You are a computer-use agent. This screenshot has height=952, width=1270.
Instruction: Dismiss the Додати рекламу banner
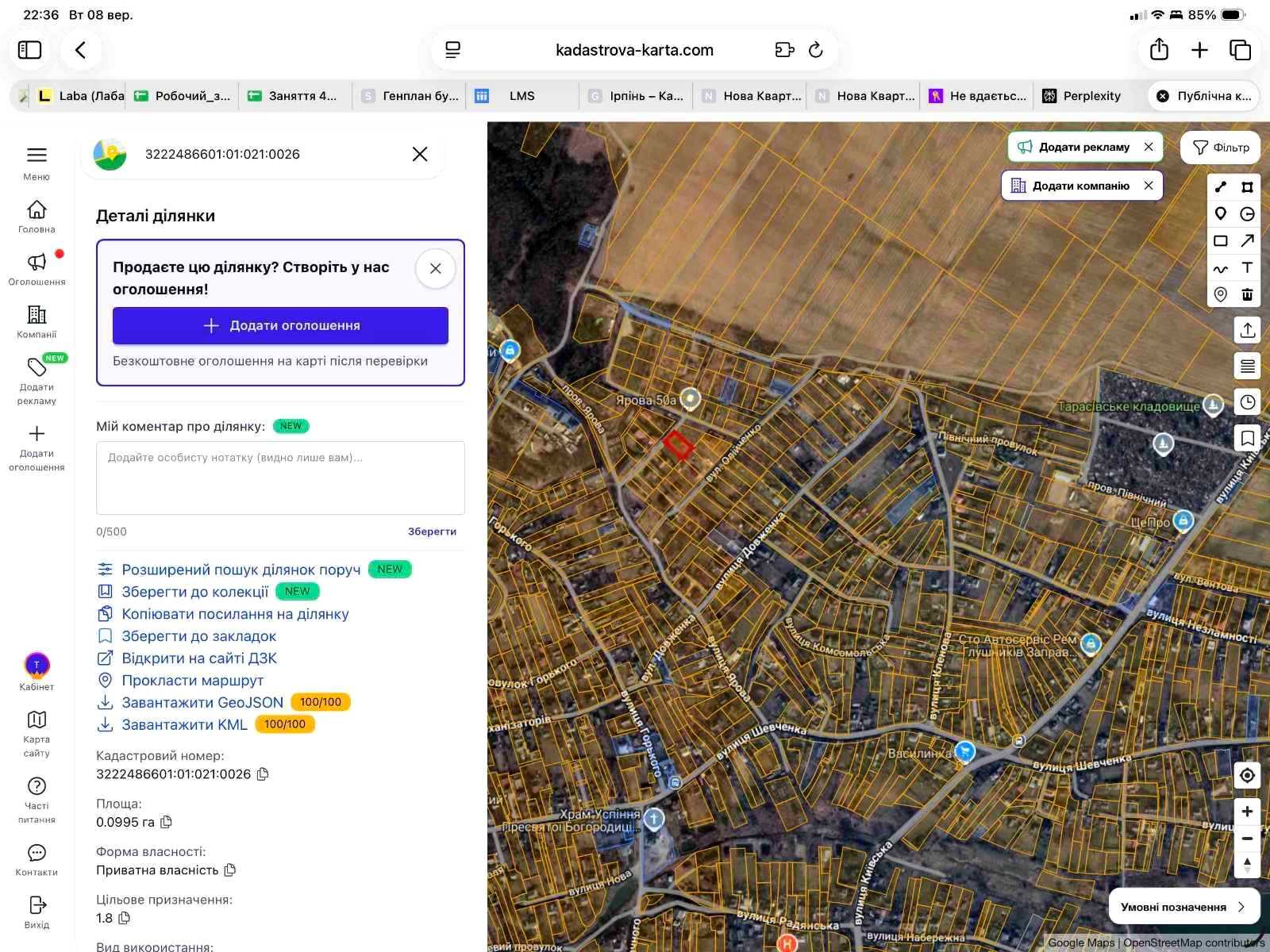1149,147
